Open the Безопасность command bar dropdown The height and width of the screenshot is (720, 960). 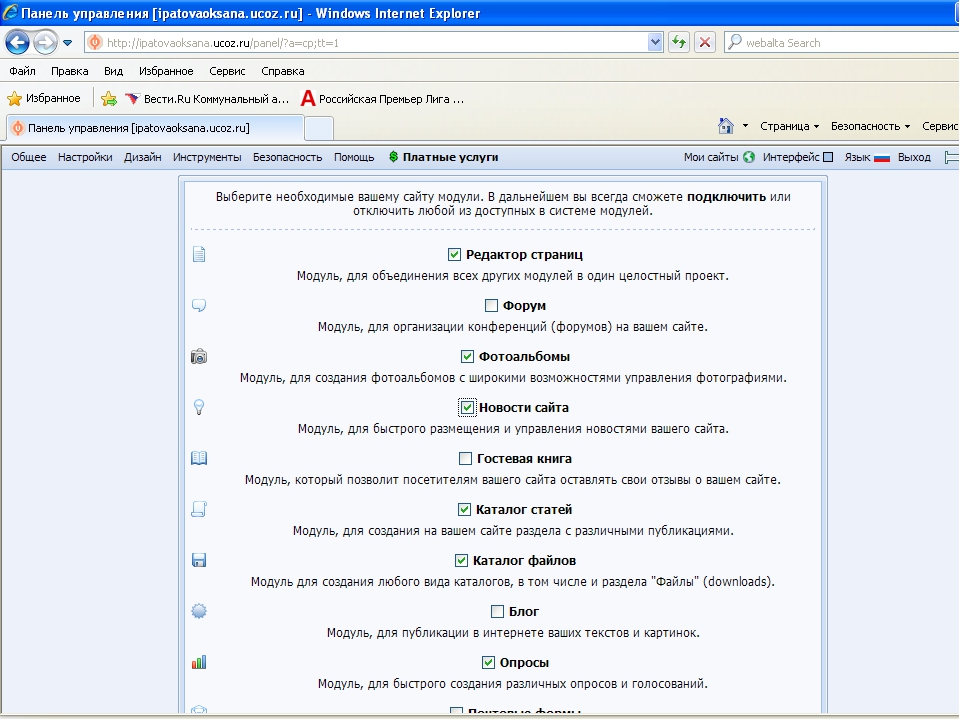pyautogui.click(x=870, y=126)
